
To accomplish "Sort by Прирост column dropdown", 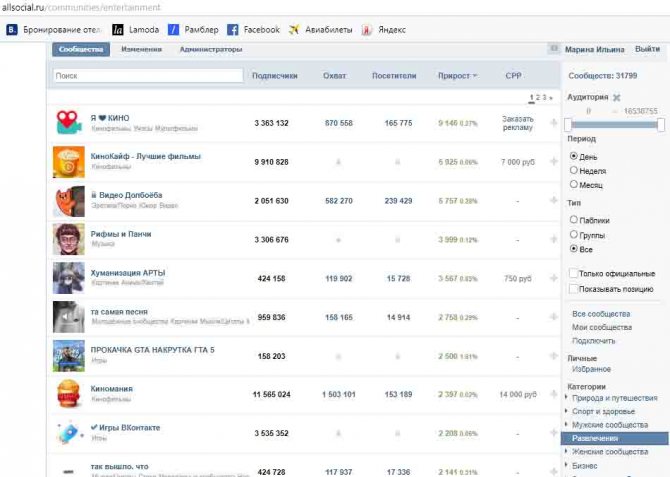I will tap(457, 76).
